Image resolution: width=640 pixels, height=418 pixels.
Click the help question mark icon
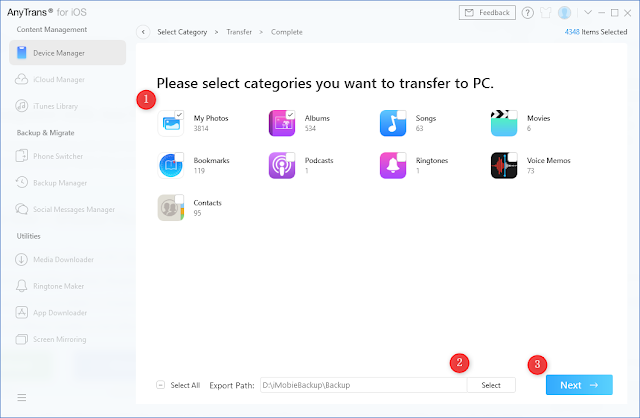(x=527, y=13)
